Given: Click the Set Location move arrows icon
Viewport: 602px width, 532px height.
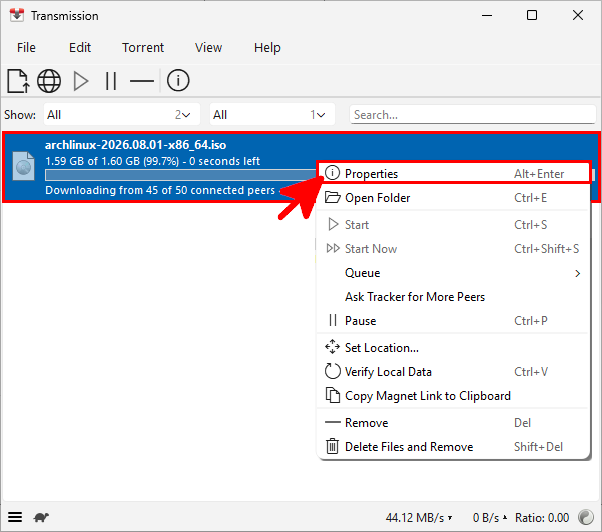Looking at the screenshot, I should [x=332, y=347].
